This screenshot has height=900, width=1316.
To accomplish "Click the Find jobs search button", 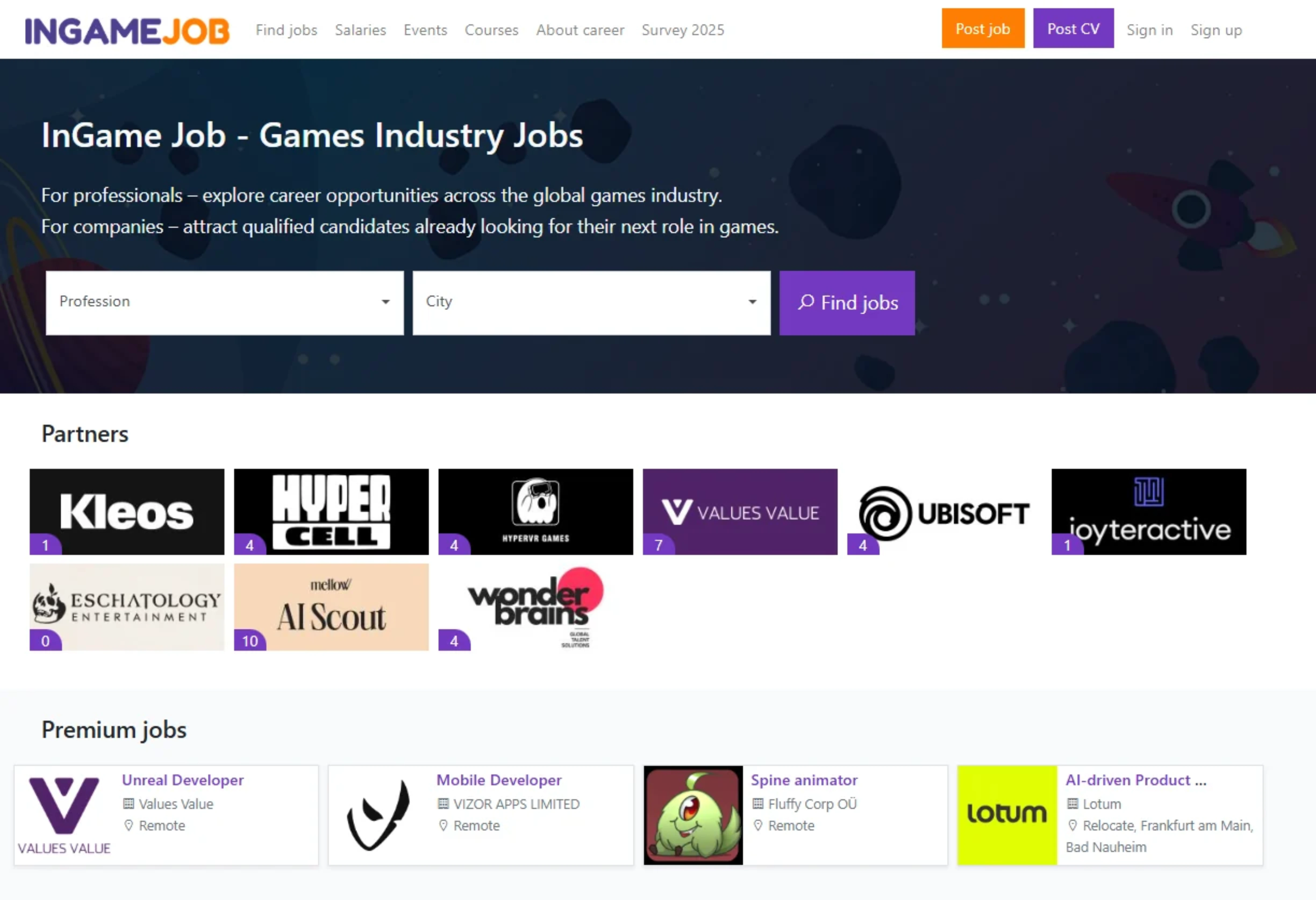I will 847,303.
